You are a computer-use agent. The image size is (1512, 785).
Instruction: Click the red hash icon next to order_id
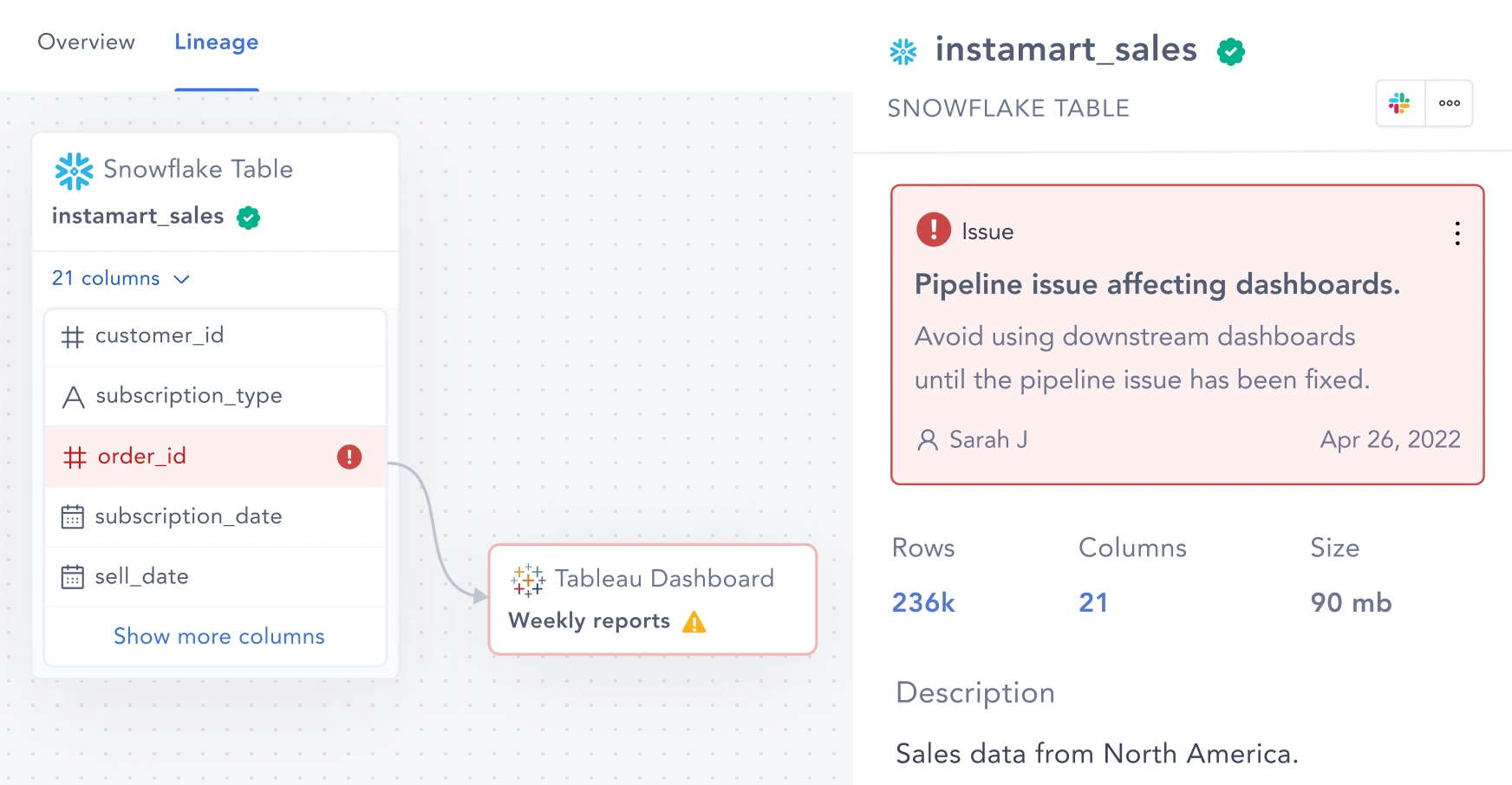click(x=75, y=457)
